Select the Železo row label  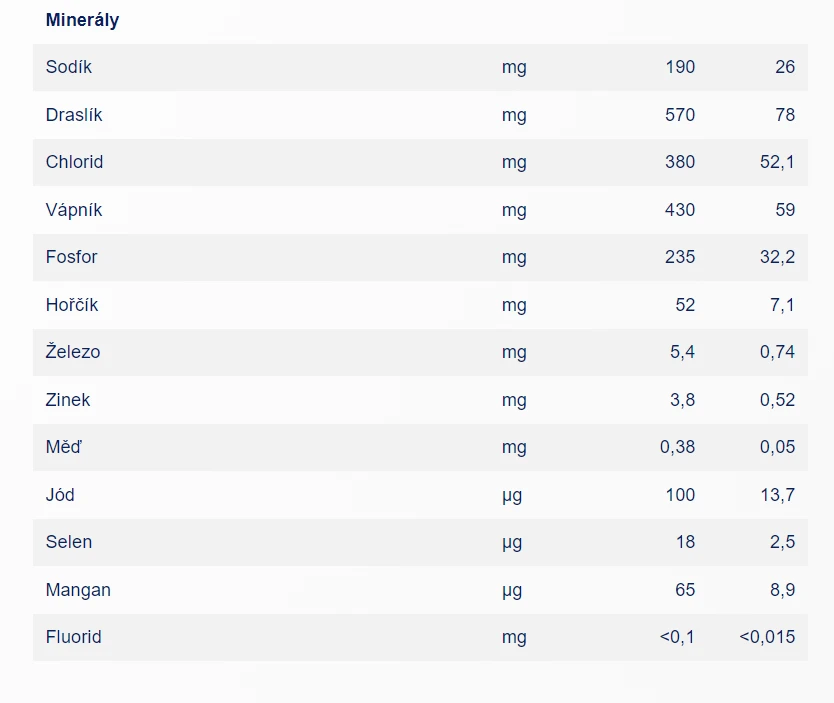73,352
